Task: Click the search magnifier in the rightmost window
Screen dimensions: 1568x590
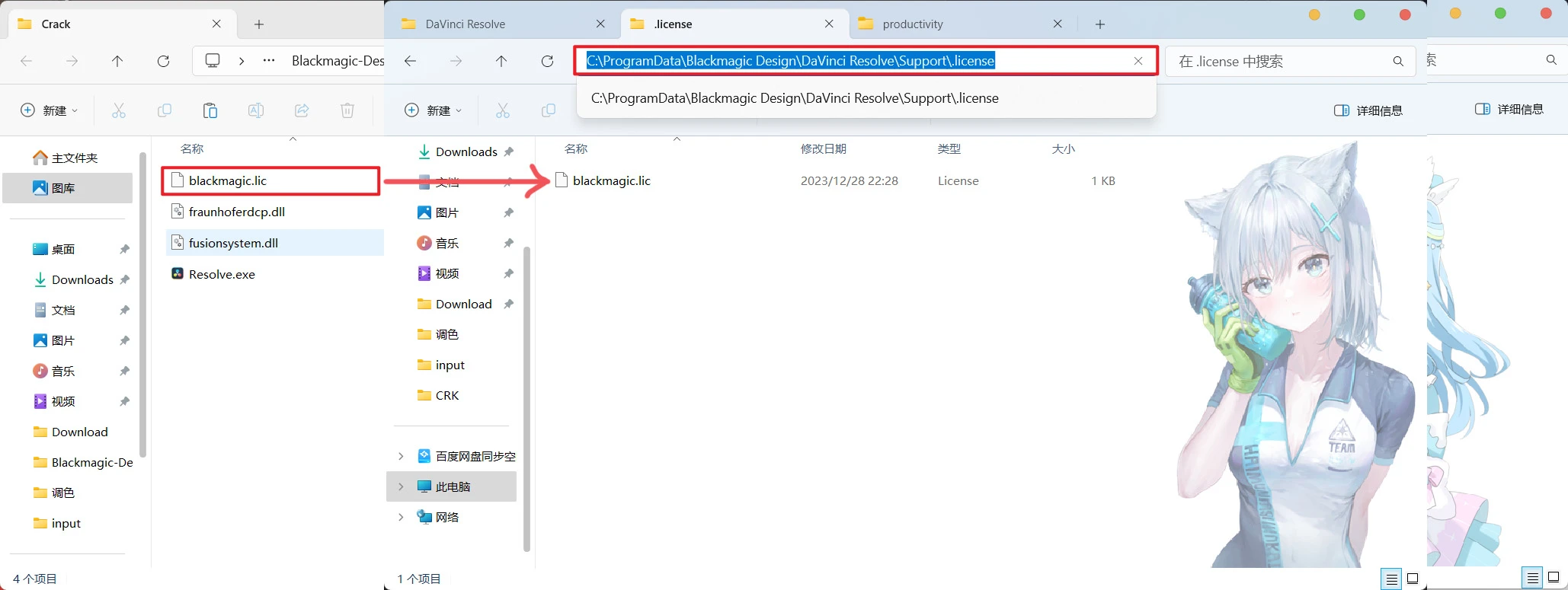Action: [x=1551, y=59]
